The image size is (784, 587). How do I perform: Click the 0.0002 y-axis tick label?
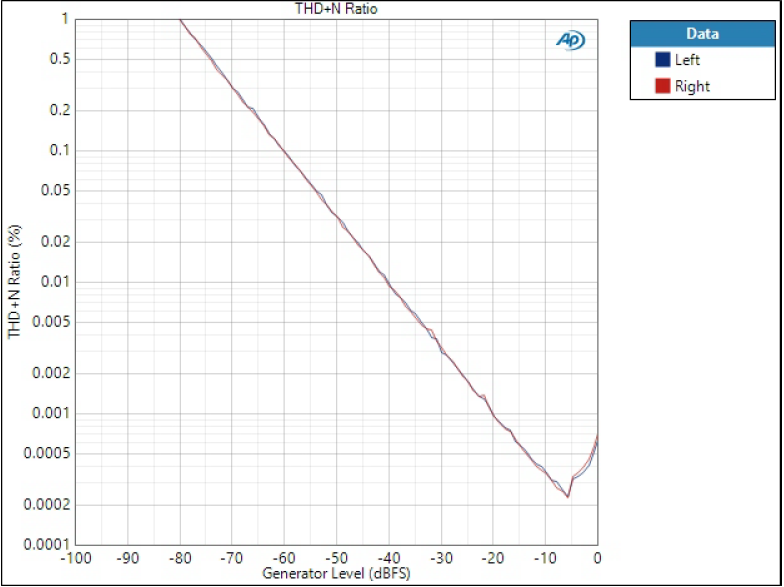[x=48, y=504]
